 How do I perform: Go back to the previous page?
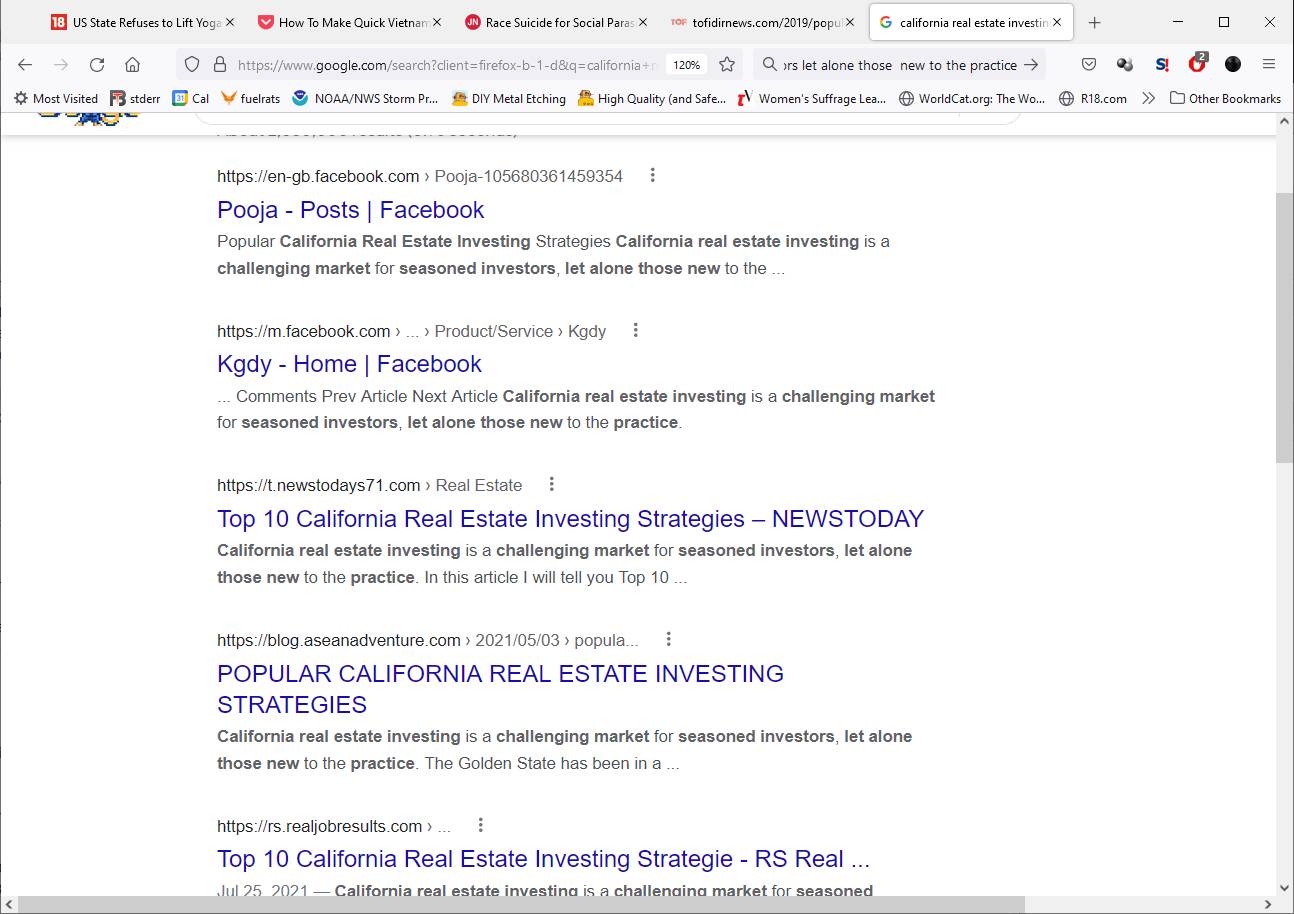point(25,65)
